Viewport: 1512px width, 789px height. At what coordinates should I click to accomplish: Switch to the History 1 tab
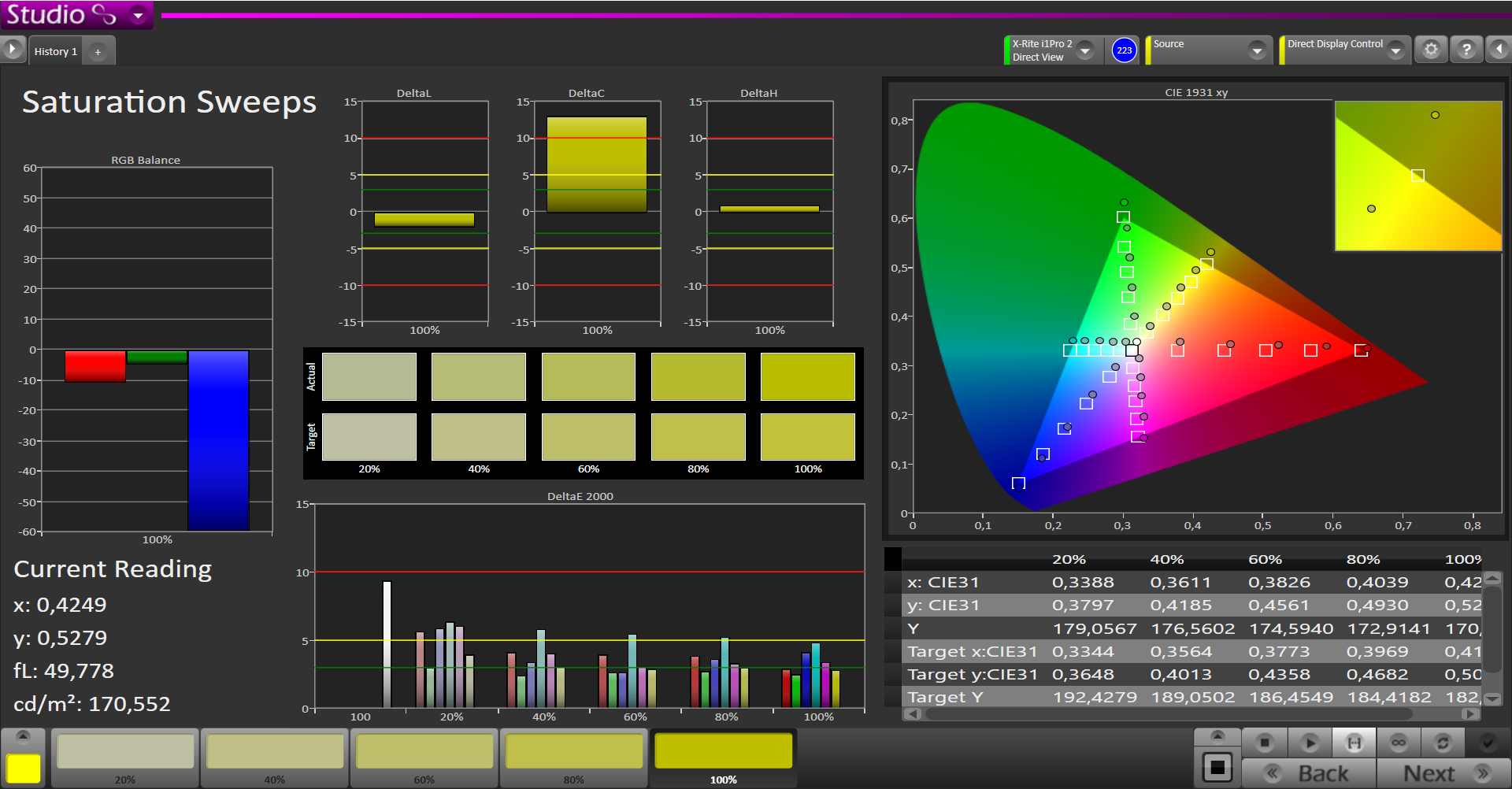click(56, 52)
